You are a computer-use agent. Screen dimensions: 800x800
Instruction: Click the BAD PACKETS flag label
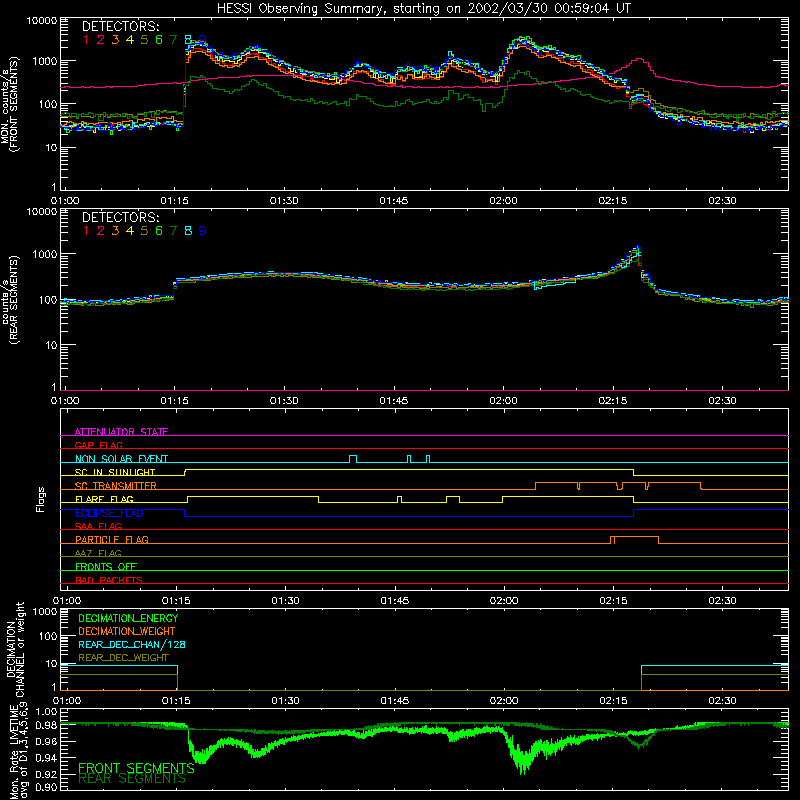tap(109, 580)
